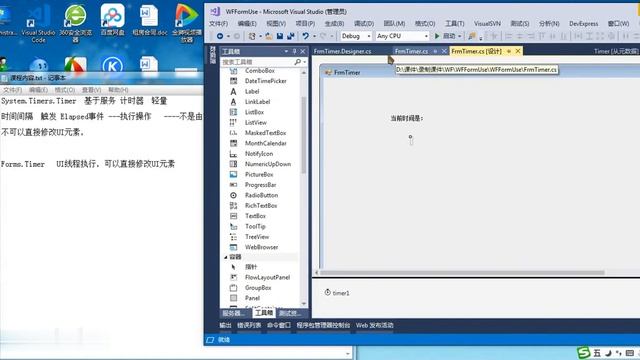The height and width of the screenshot is (360, 640).
Task: Click the toolbox vertical scrollbar
Action: [303, 135]
